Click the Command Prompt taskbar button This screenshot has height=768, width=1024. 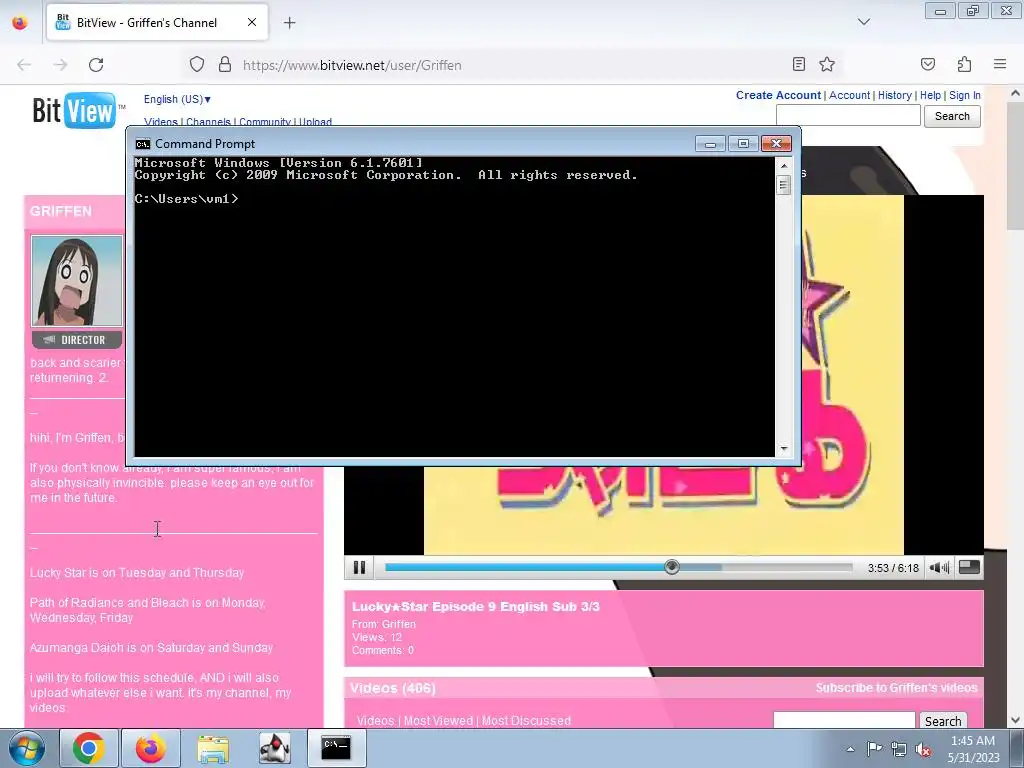[x=336, y=748]
